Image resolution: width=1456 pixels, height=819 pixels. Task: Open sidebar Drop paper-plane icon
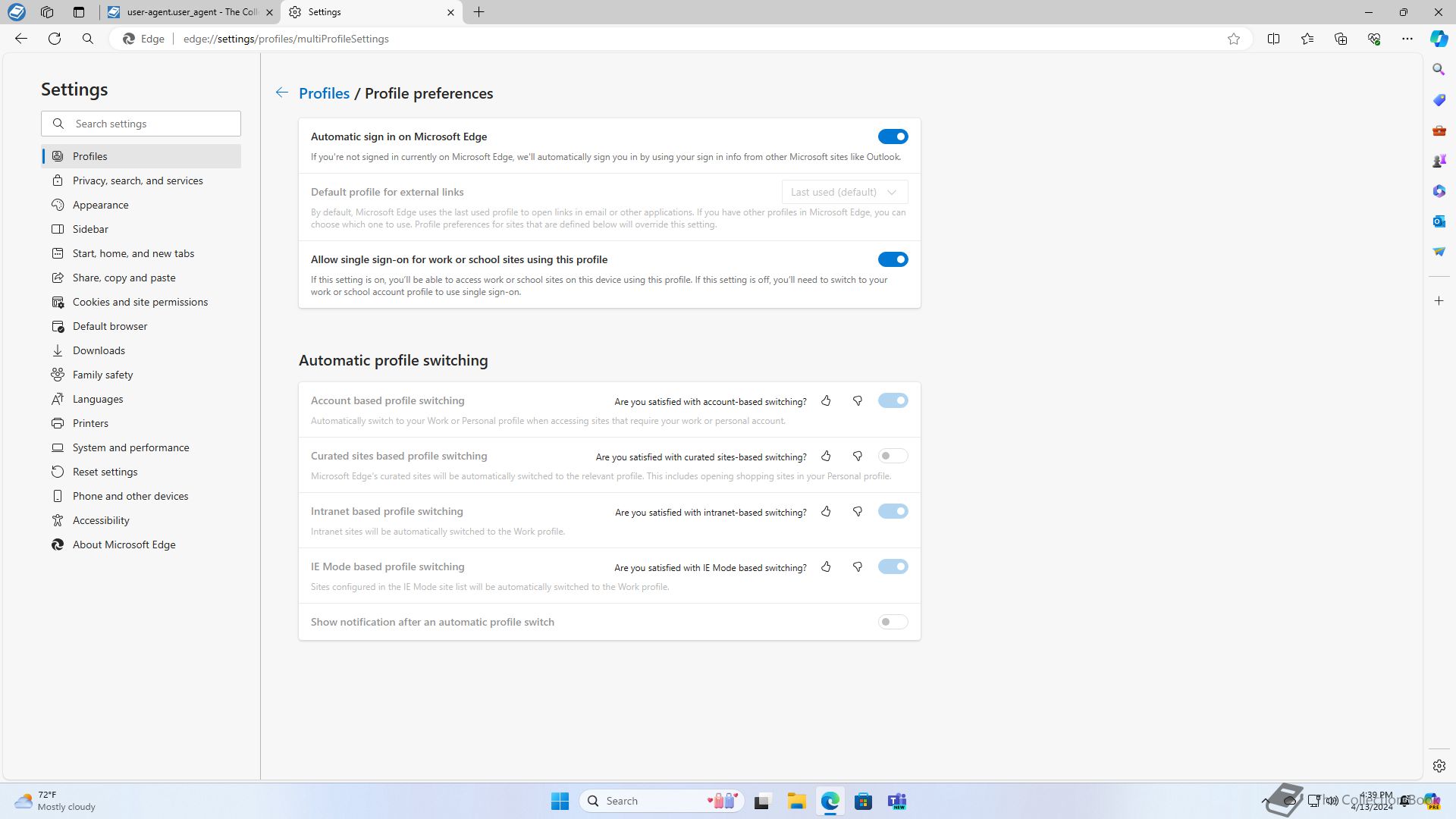1439,252
